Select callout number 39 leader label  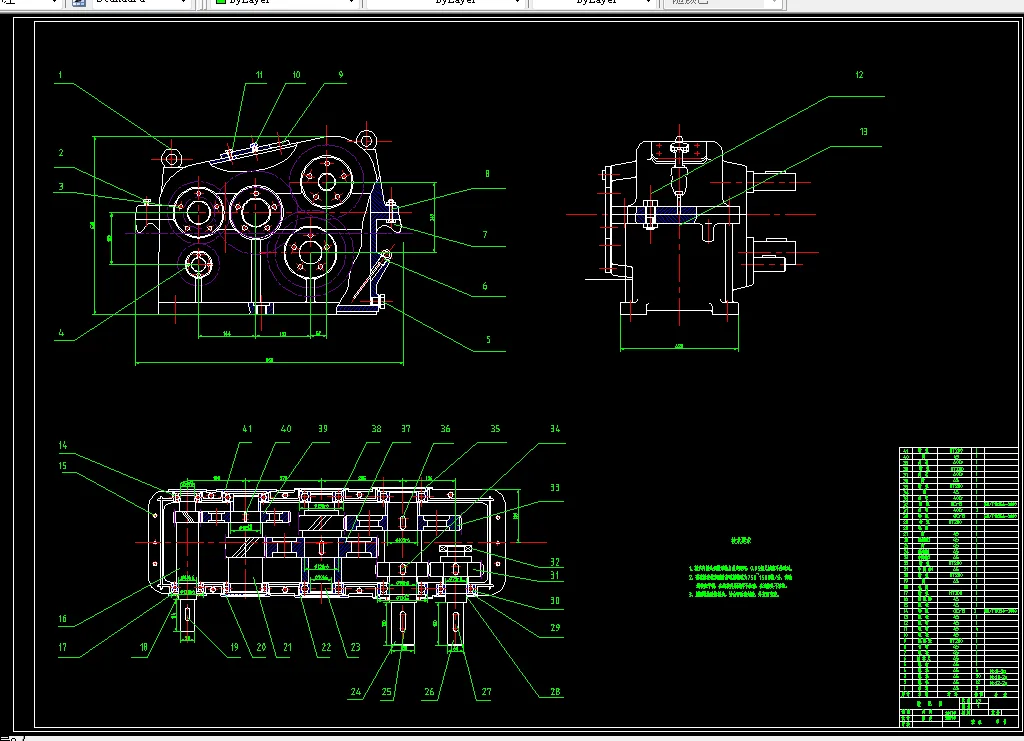pyautogui.click(x=323, y=429)
